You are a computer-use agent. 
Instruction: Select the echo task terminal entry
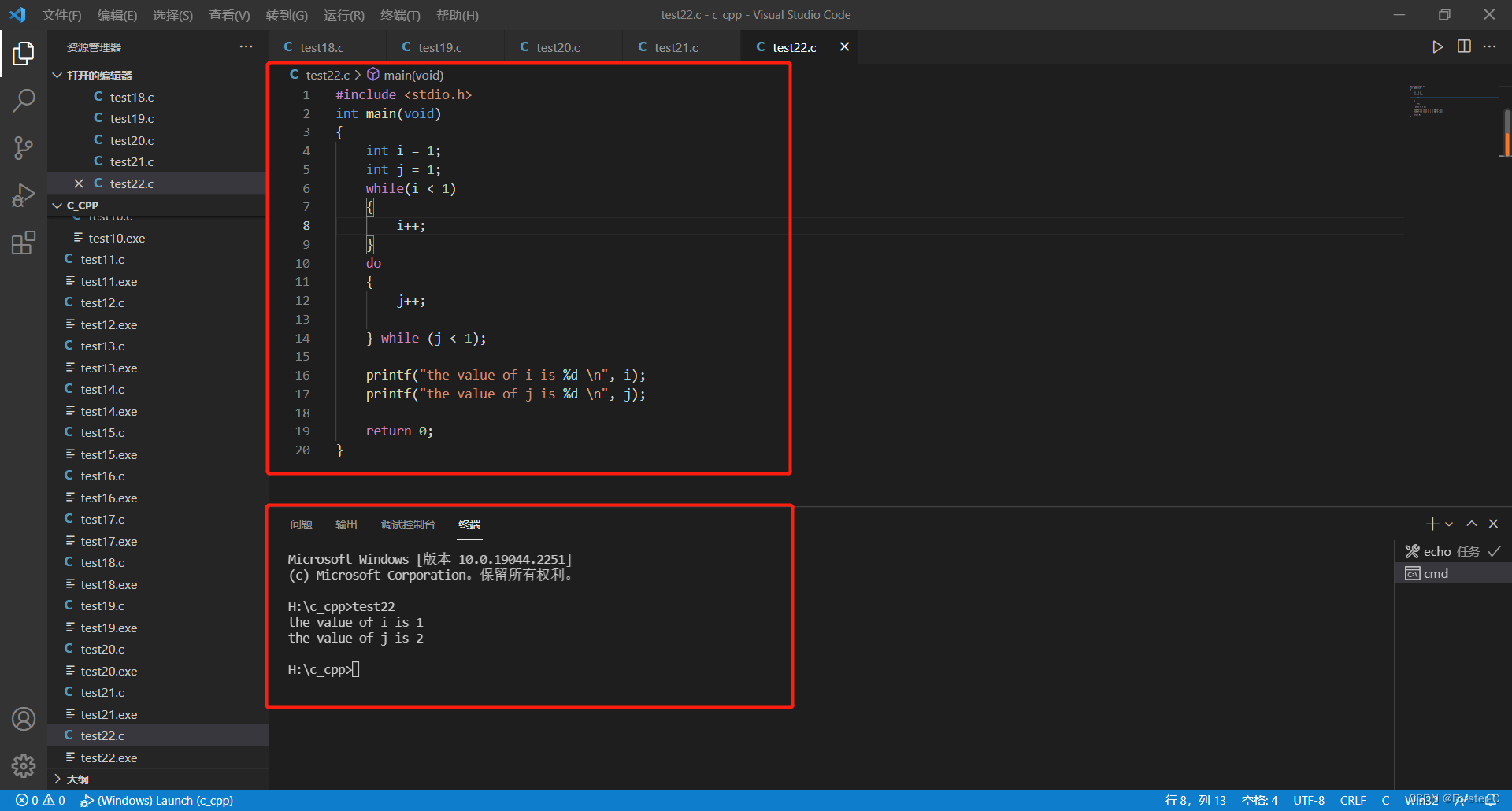pos(1453,552)
